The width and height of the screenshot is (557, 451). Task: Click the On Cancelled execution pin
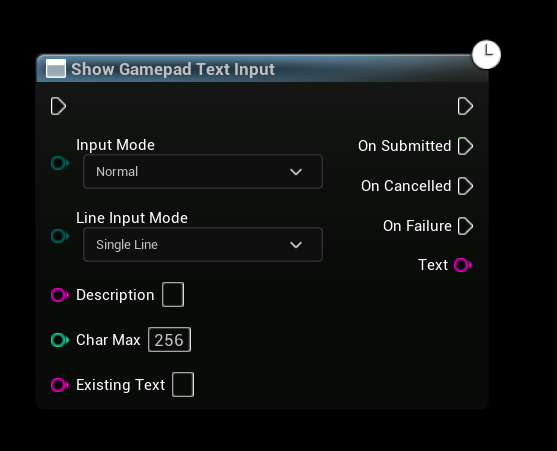[x=465, y=186]
